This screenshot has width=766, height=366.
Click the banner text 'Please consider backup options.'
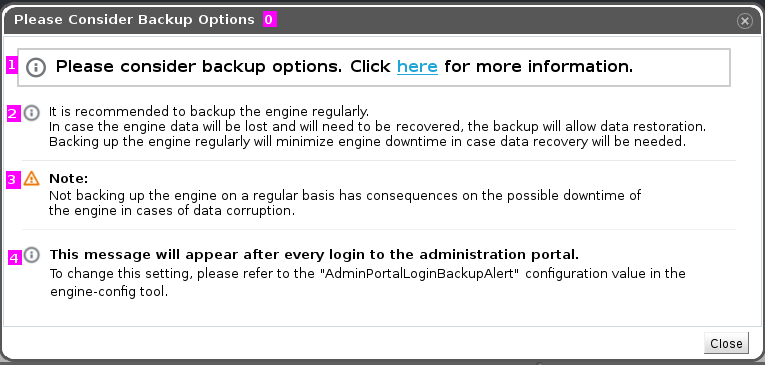click(x=199, y=66)
